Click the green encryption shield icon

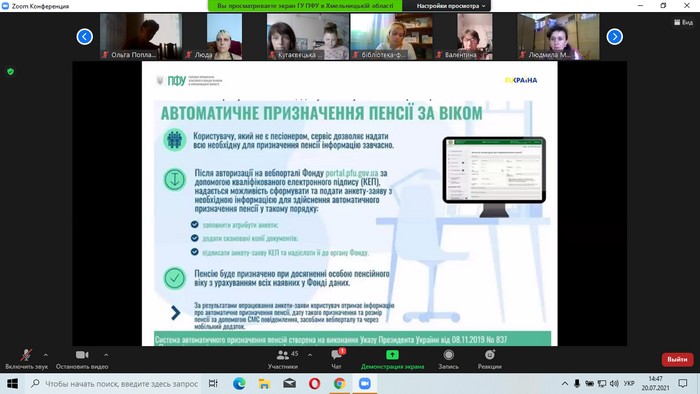[11, 71]
